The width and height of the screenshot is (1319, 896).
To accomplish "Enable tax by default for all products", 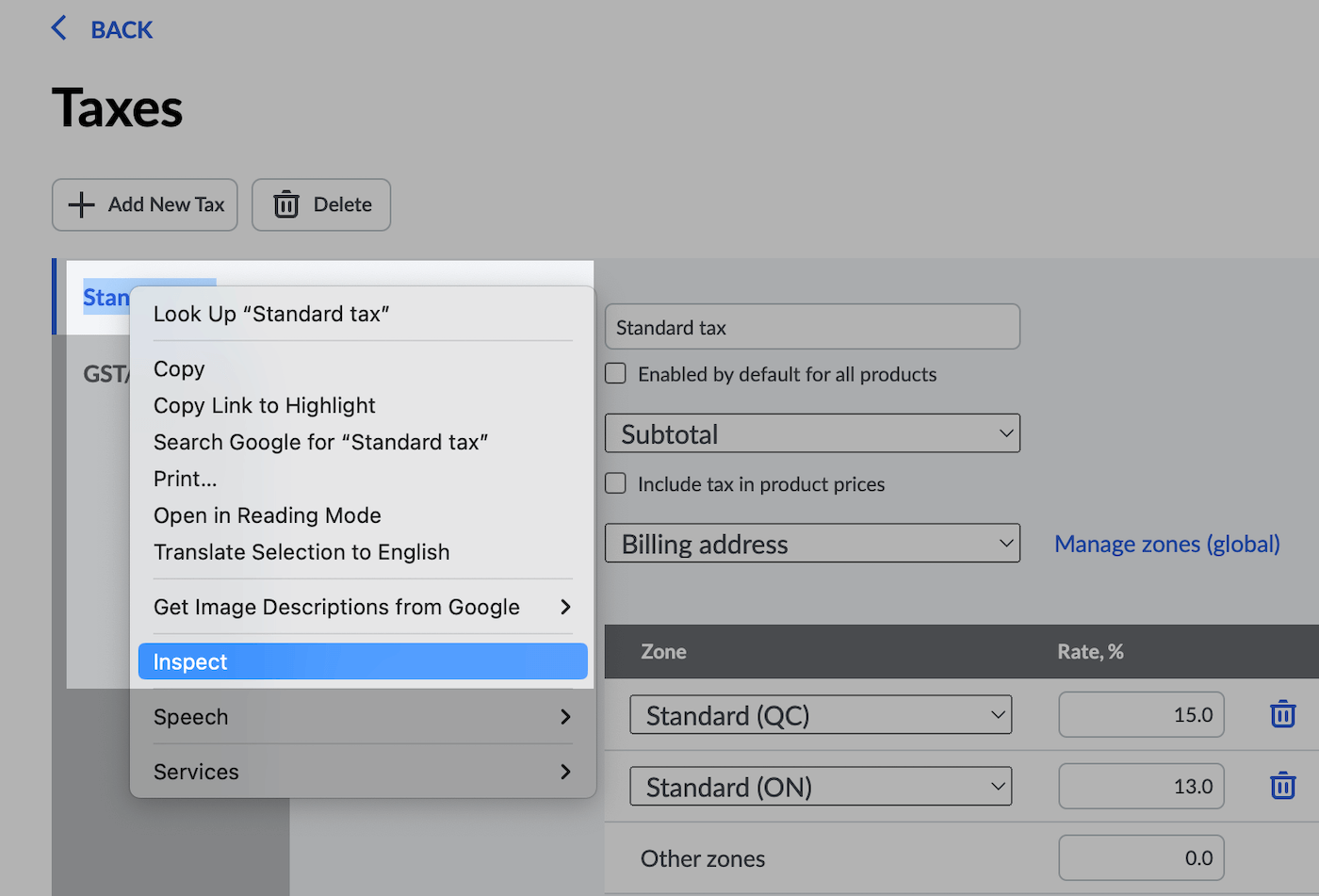I will click(616, 374).
